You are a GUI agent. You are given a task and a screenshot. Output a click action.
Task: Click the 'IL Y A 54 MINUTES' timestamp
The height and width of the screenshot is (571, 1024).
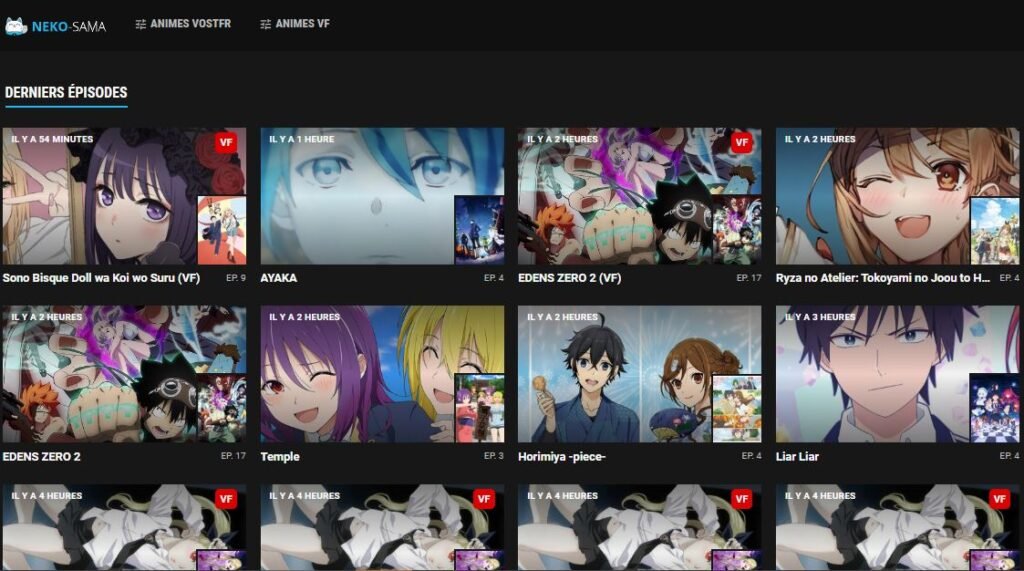(x=52, y=139)
